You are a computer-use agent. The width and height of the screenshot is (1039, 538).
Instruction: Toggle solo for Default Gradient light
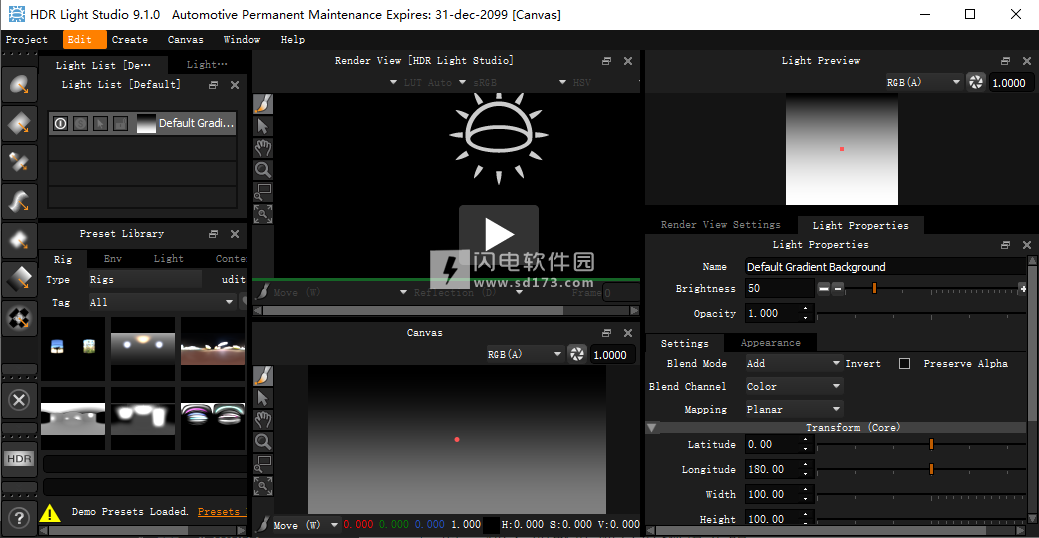click(80, 123)
